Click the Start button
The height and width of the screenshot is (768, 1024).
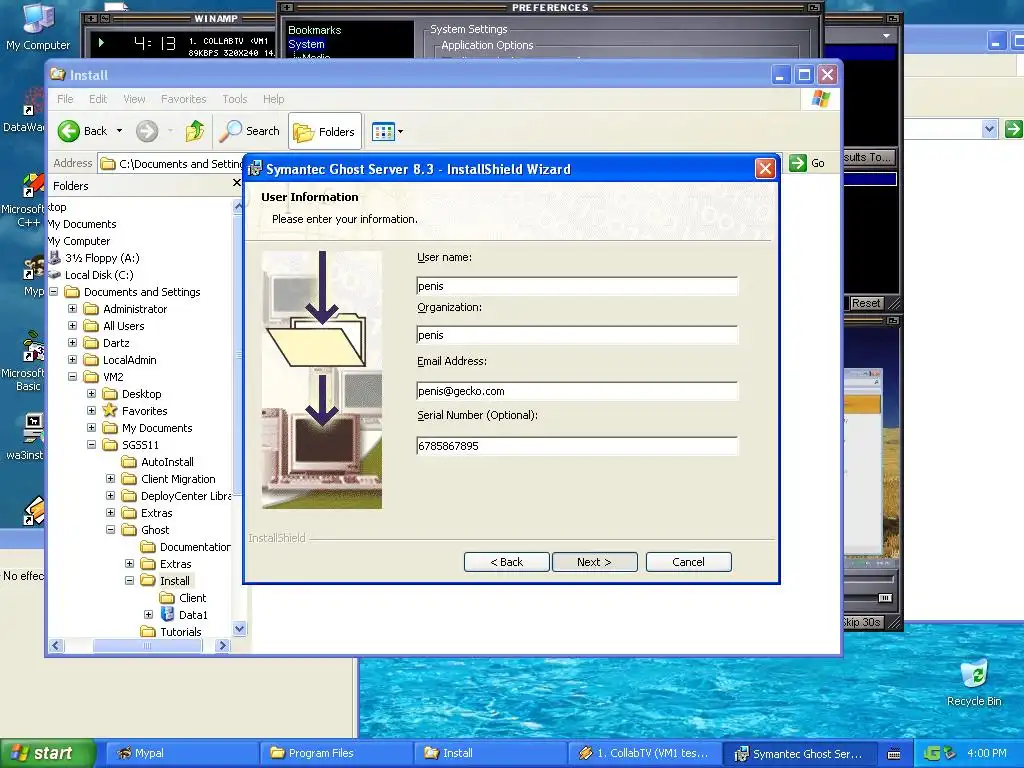click(46, 754)
